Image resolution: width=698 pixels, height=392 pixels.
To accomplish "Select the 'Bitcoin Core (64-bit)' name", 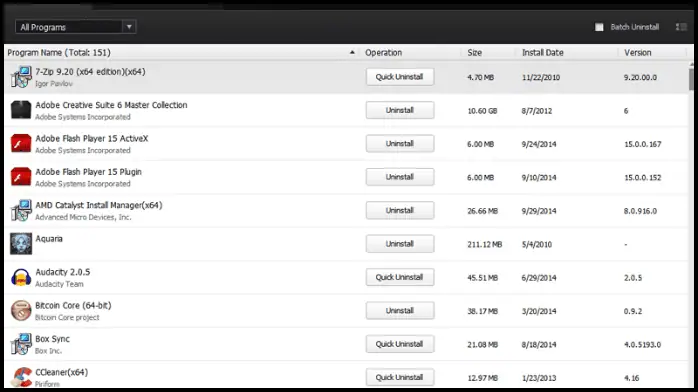I will point(73,305).
